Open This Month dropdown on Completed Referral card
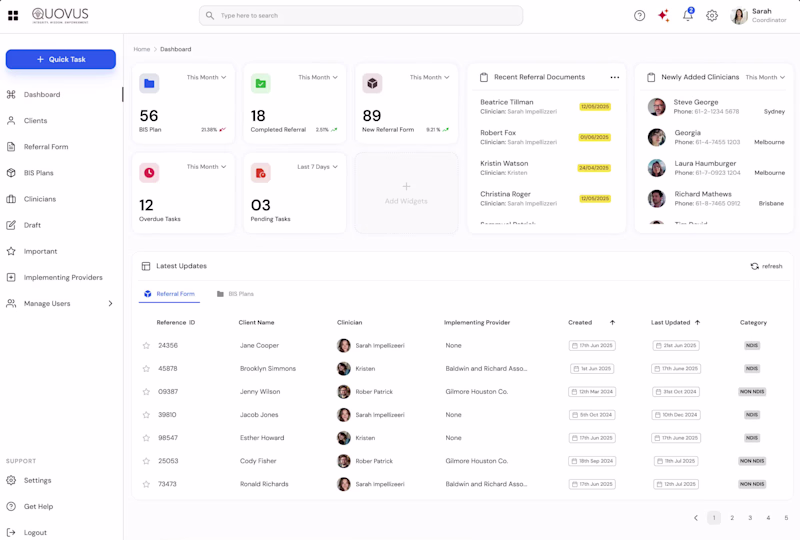This screenshot has height=540, width=800. point(318,78)
